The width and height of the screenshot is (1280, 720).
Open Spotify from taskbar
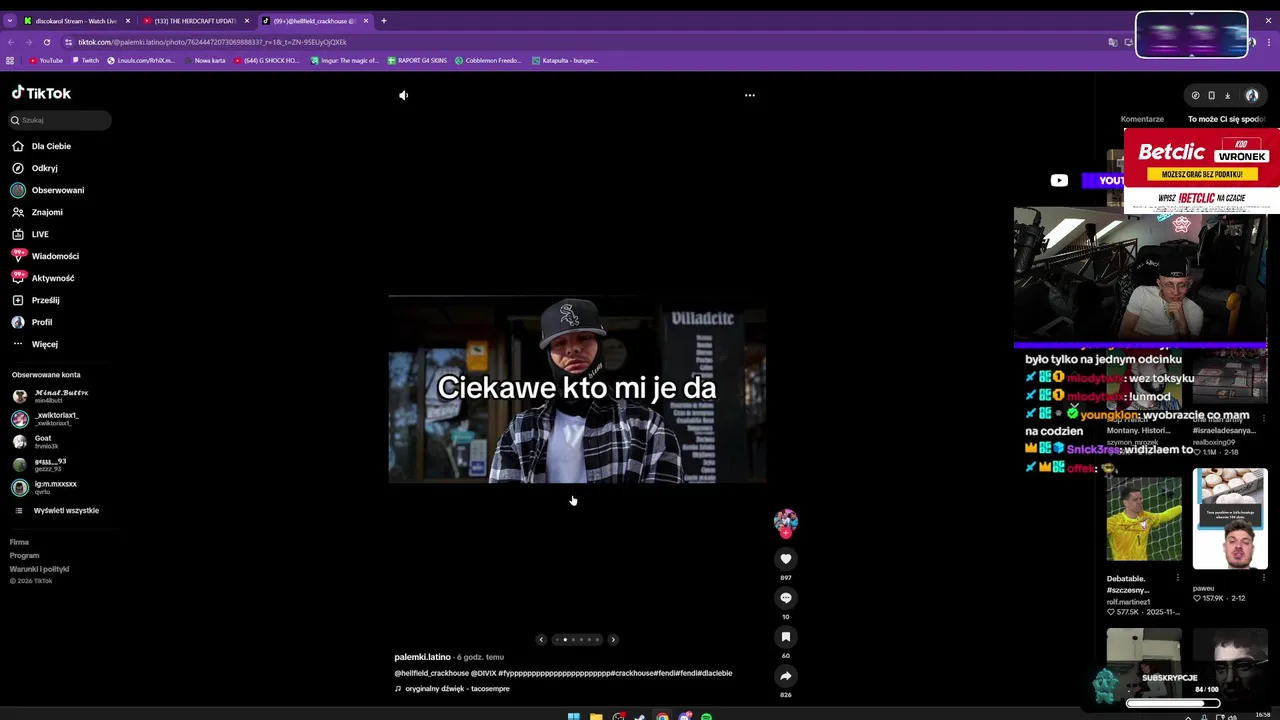point(706,716)
